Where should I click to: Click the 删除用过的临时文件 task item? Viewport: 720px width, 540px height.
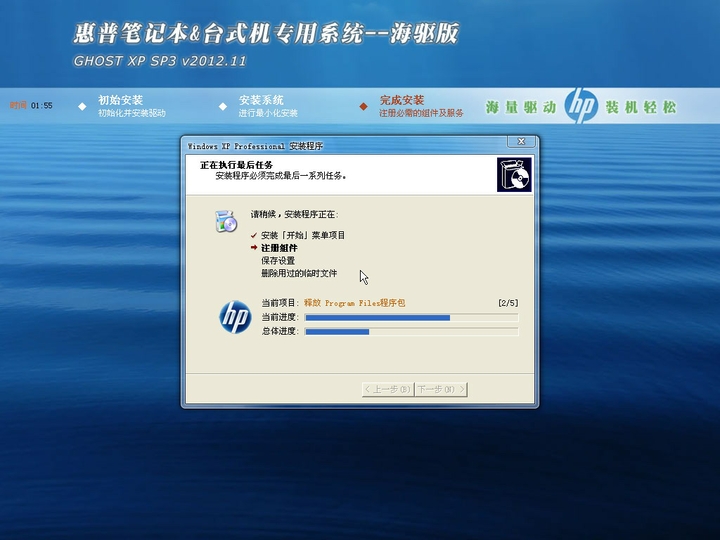pos(299,273)
